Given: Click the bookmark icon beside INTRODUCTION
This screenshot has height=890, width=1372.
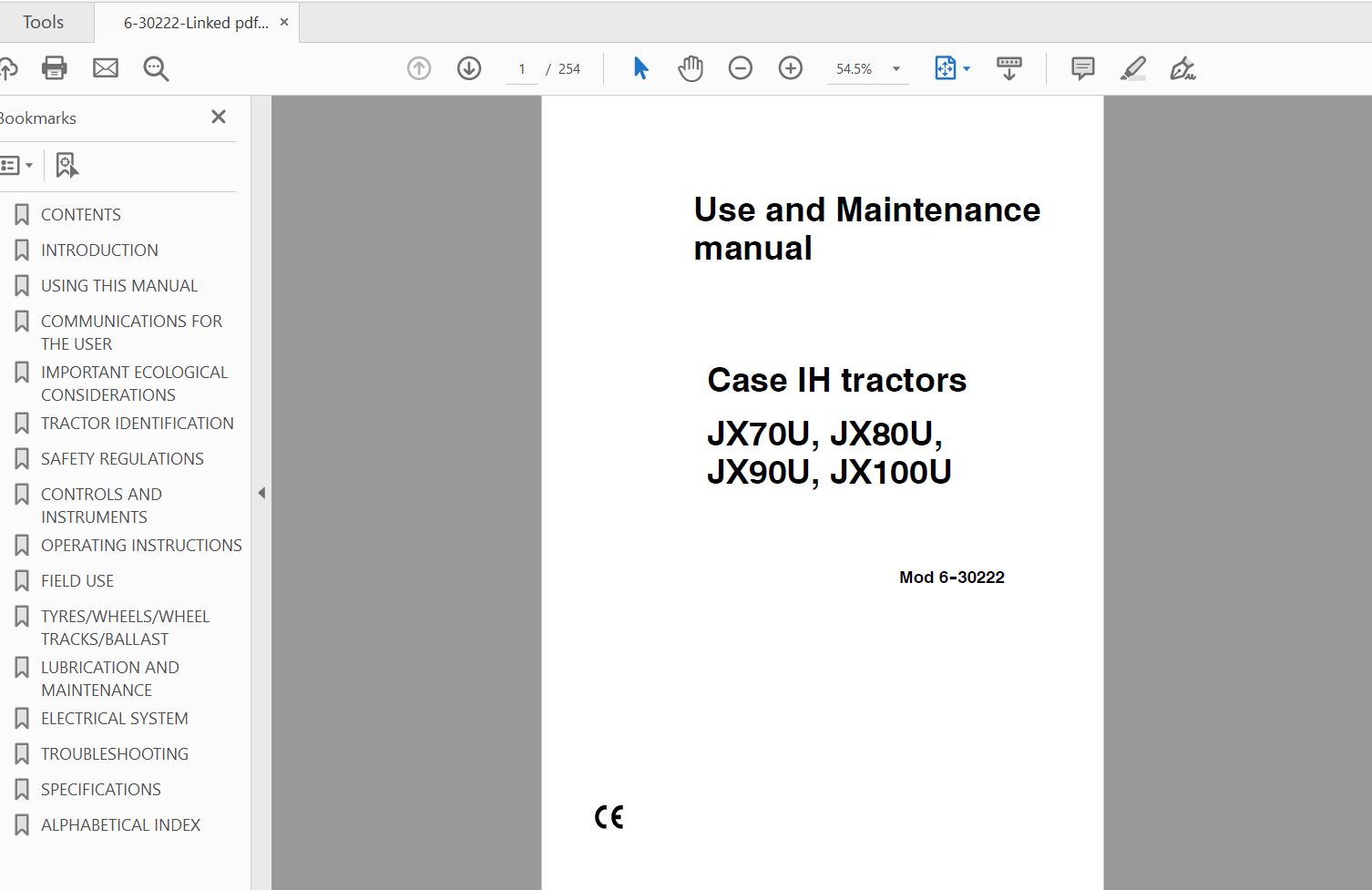Looking at the screenshot, I should [22, 251].
